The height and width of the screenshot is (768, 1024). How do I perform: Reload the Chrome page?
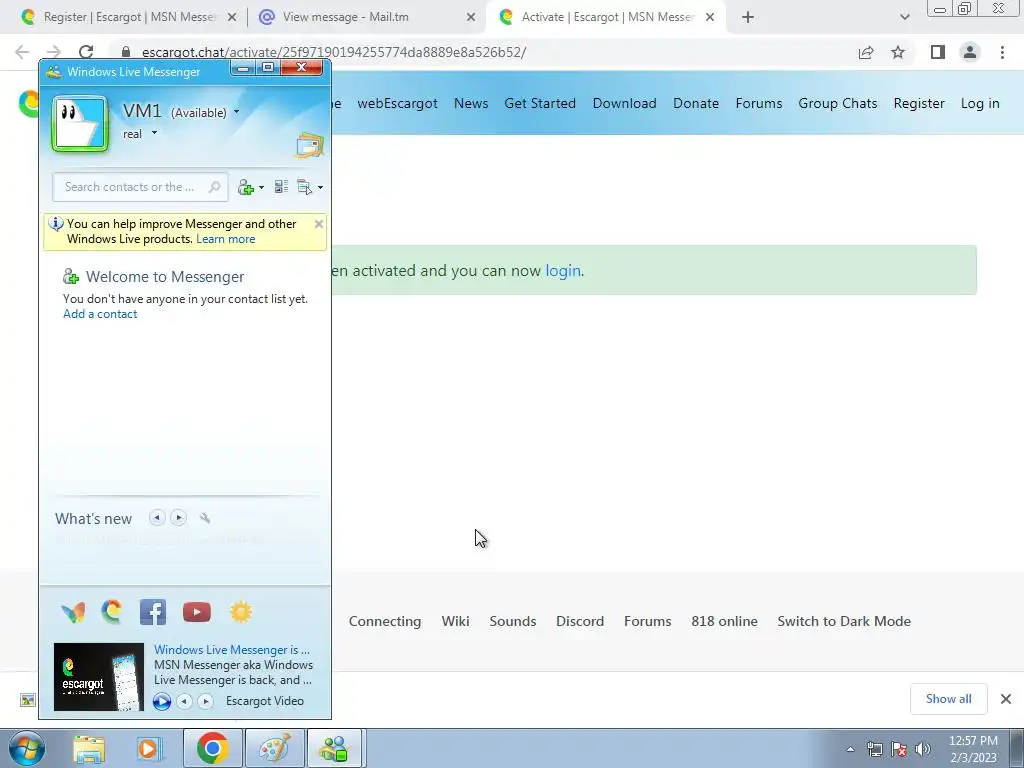86,52
